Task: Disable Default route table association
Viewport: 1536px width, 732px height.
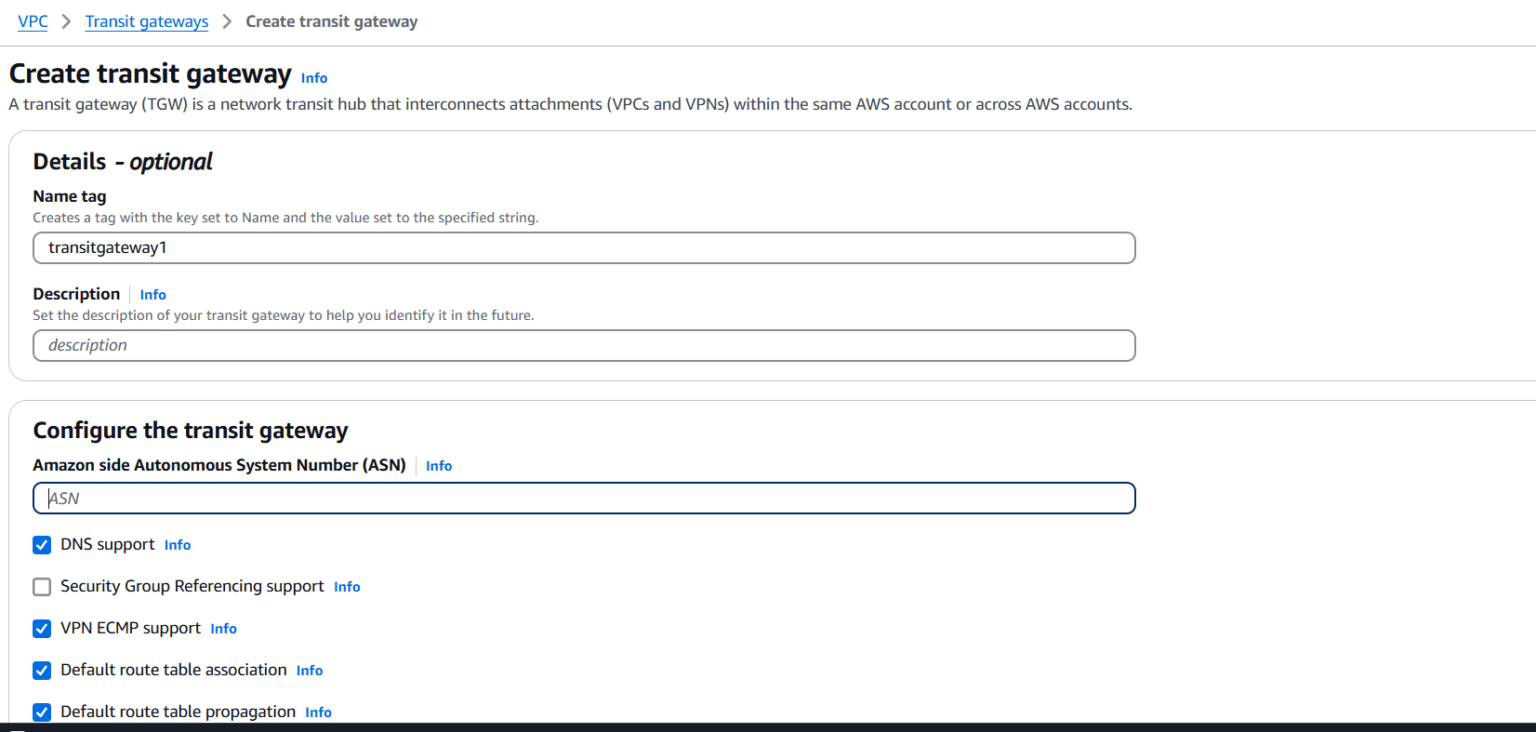Action: 41,670
